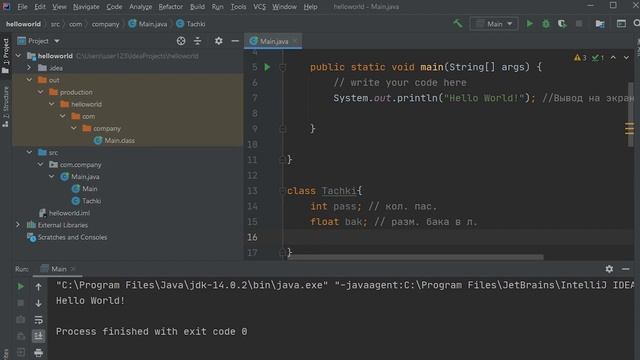This screenshot has height=360, width=640.
Task: Collapse the production folder
Action: [x=40, y=92]
